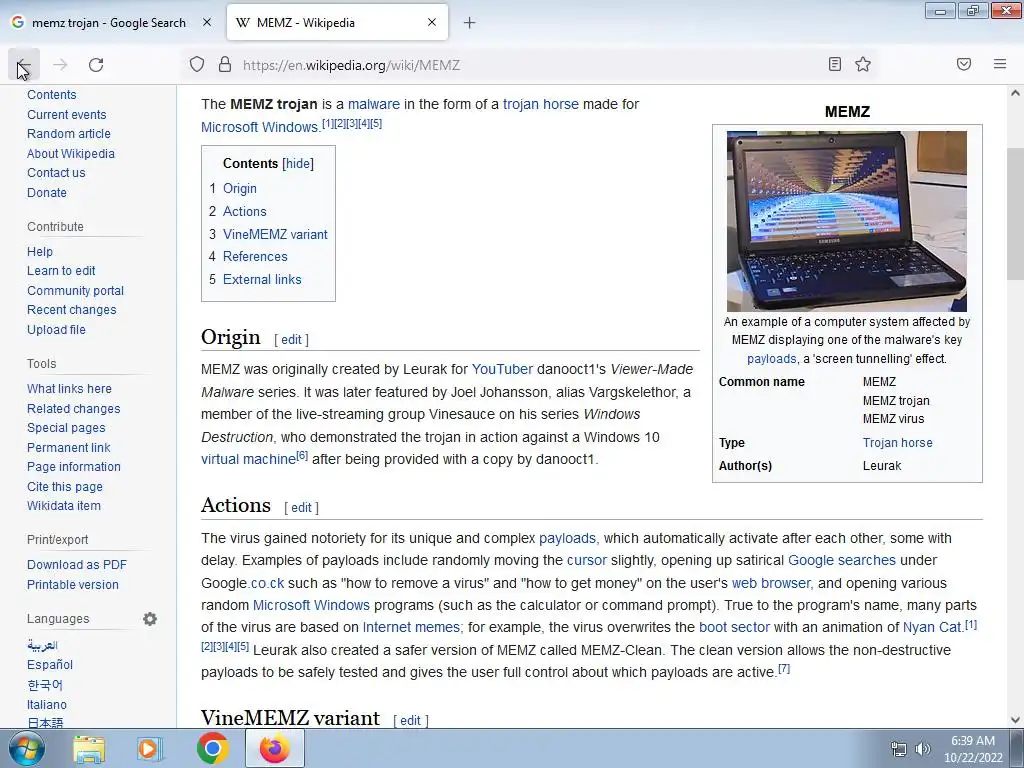Screen dimensions: 1024x768
Task: Click the forward navigation arrow
Action: pyautogui.click(x=60, y=65)
